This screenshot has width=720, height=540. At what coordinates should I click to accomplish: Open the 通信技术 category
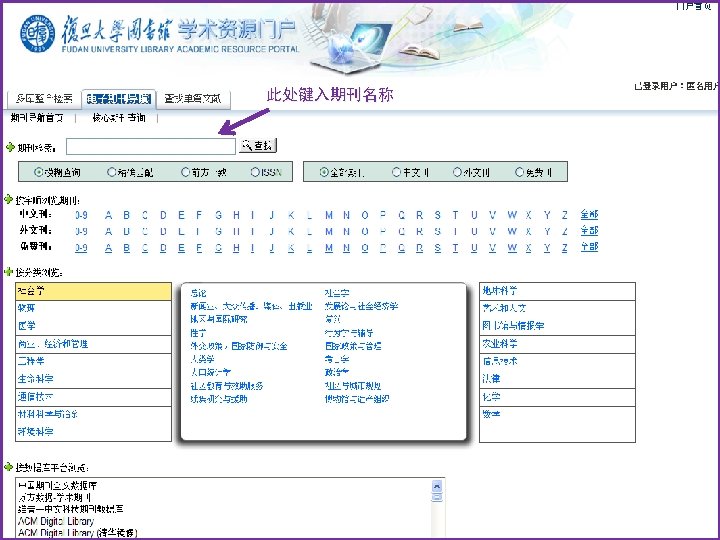click(x=35, y=397)
